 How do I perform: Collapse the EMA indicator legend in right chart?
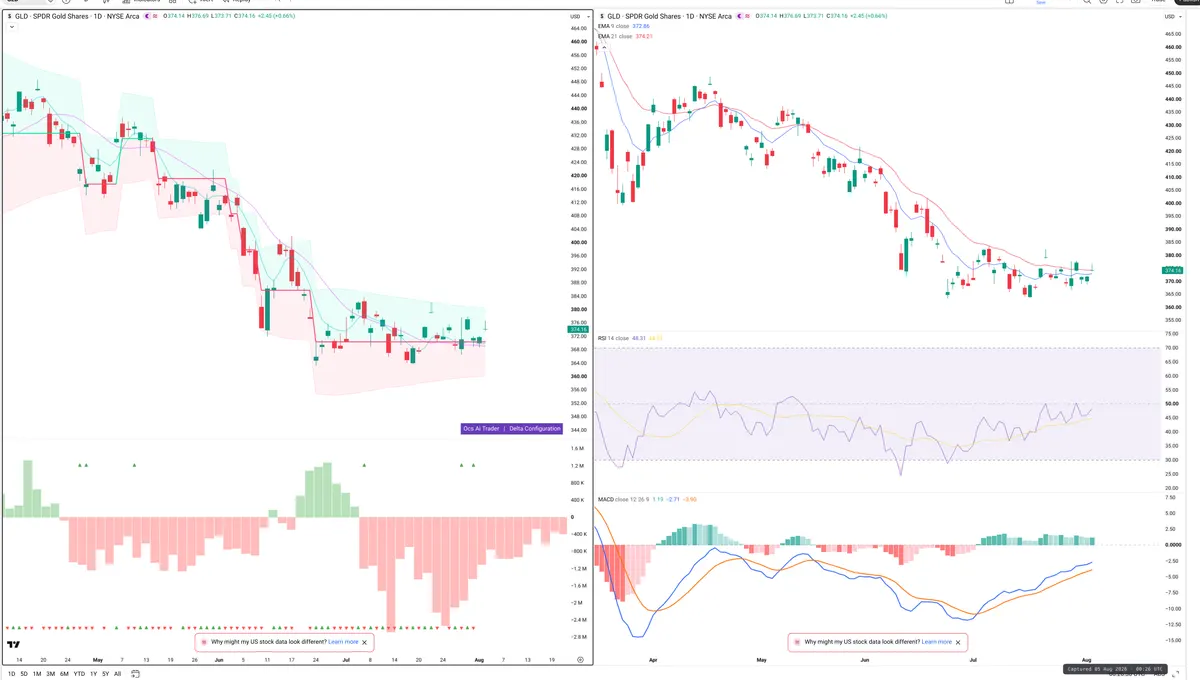604,47
